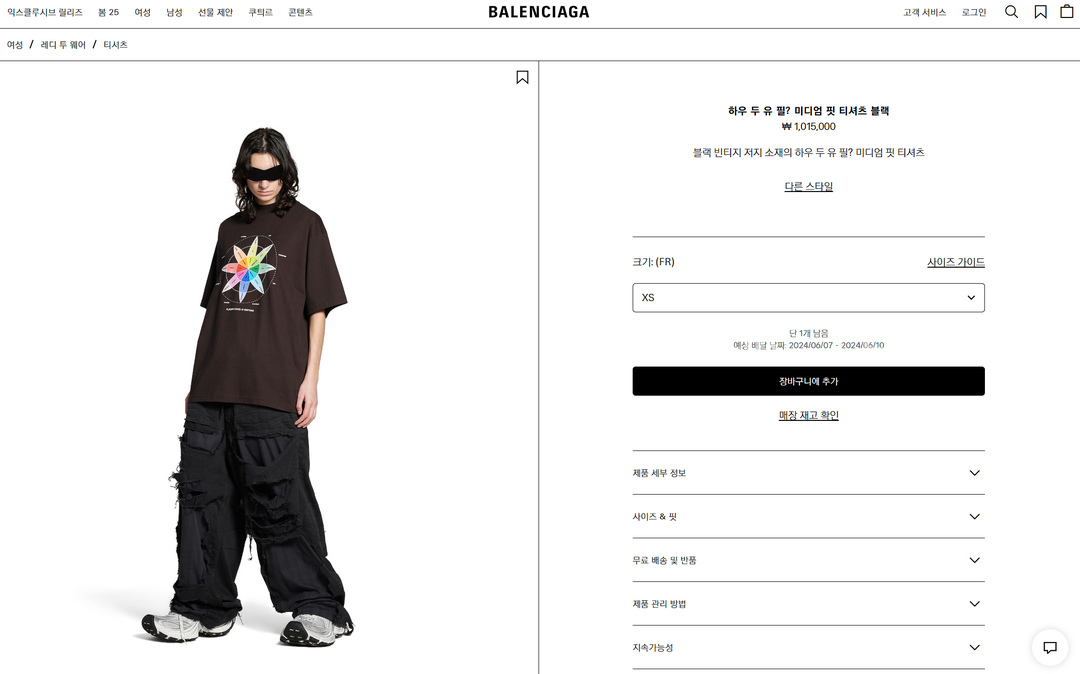
Task: Check store stock via 매장 재고 확인
Action: 809,415
